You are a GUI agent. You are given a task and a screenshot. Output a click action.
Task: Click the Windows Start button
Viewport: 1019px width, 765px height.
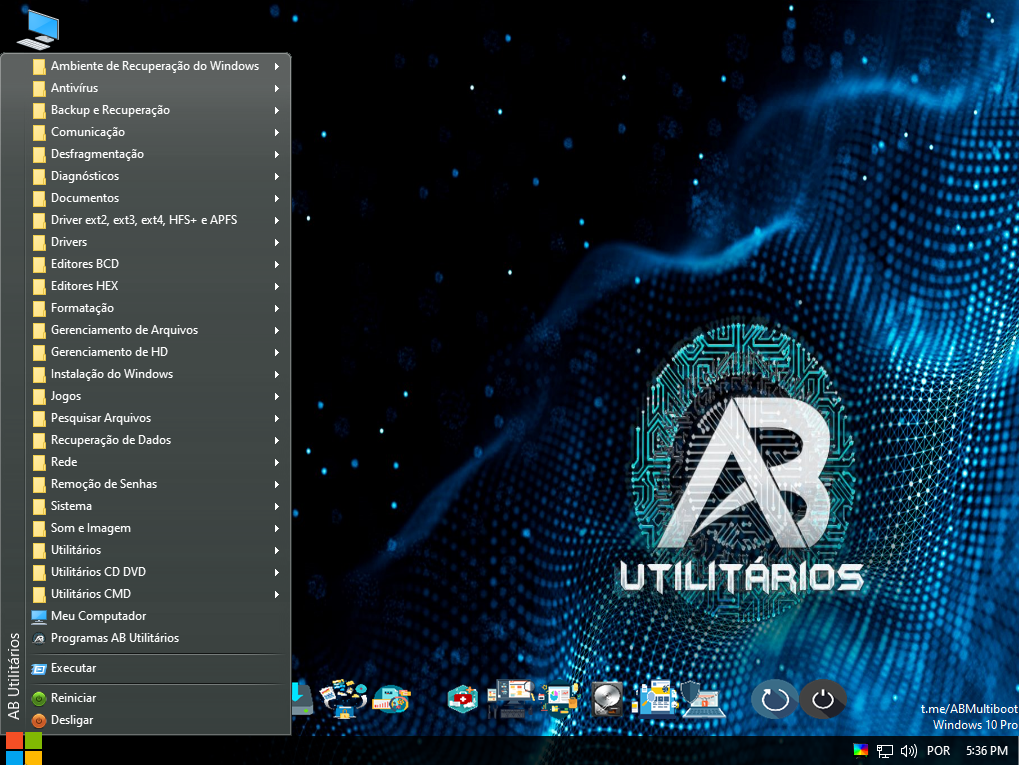(x=23, y=749)
